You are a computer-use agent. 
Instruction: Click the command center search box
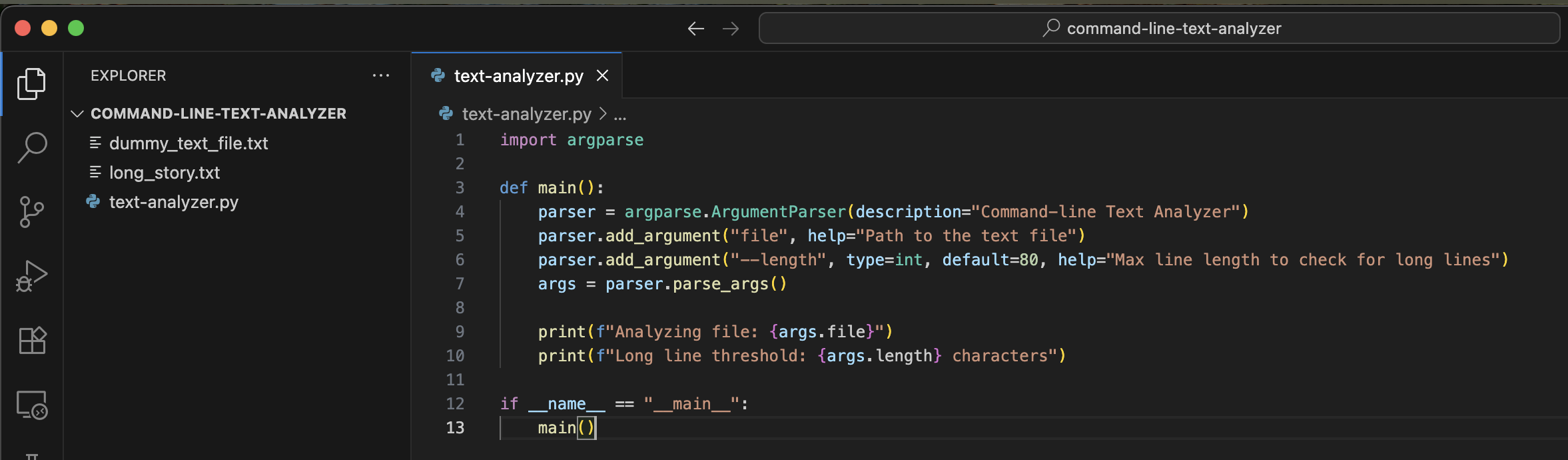1159,28
